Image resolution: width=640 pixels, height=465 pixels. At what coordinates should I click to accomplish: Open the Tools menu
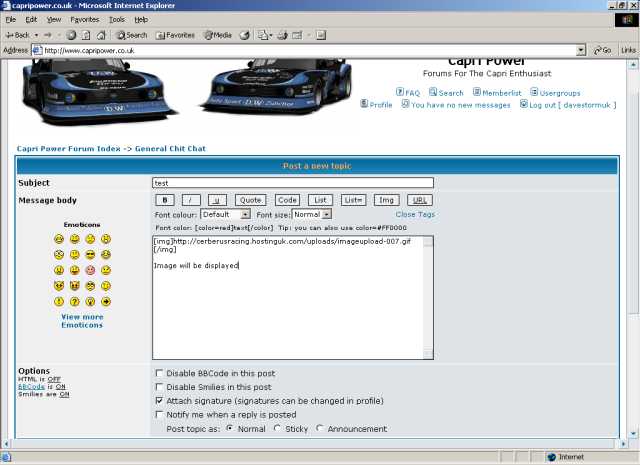pyautogui.click(x=117, y=20)
